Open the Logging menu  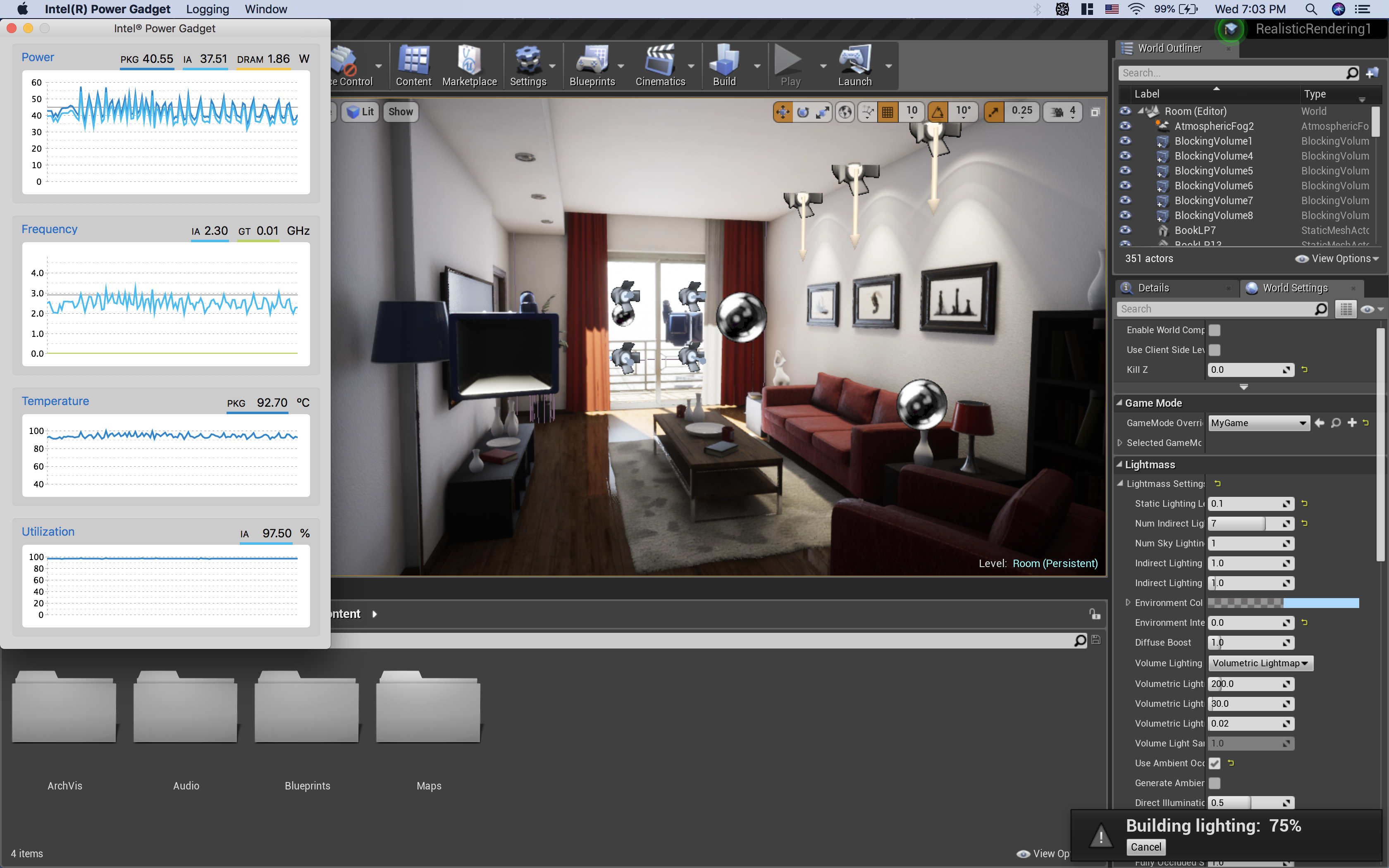click(x=207, y=9)
